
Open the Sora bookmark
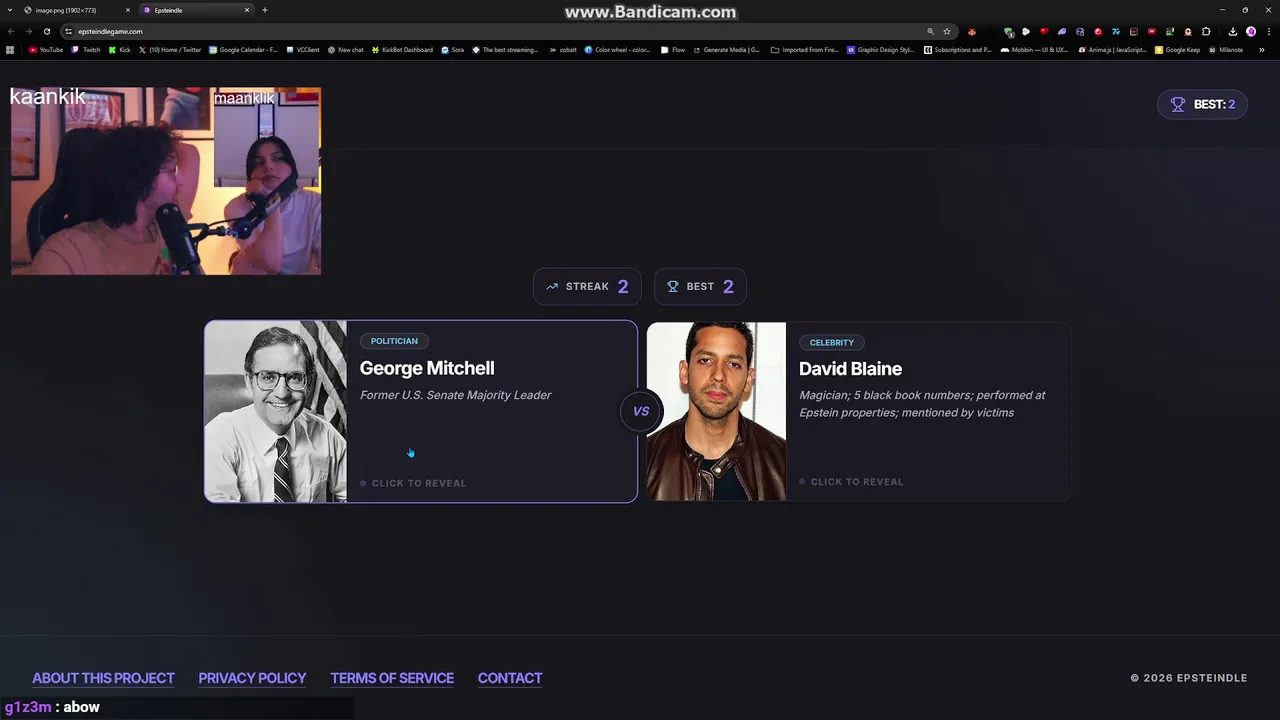coord(453,49)
